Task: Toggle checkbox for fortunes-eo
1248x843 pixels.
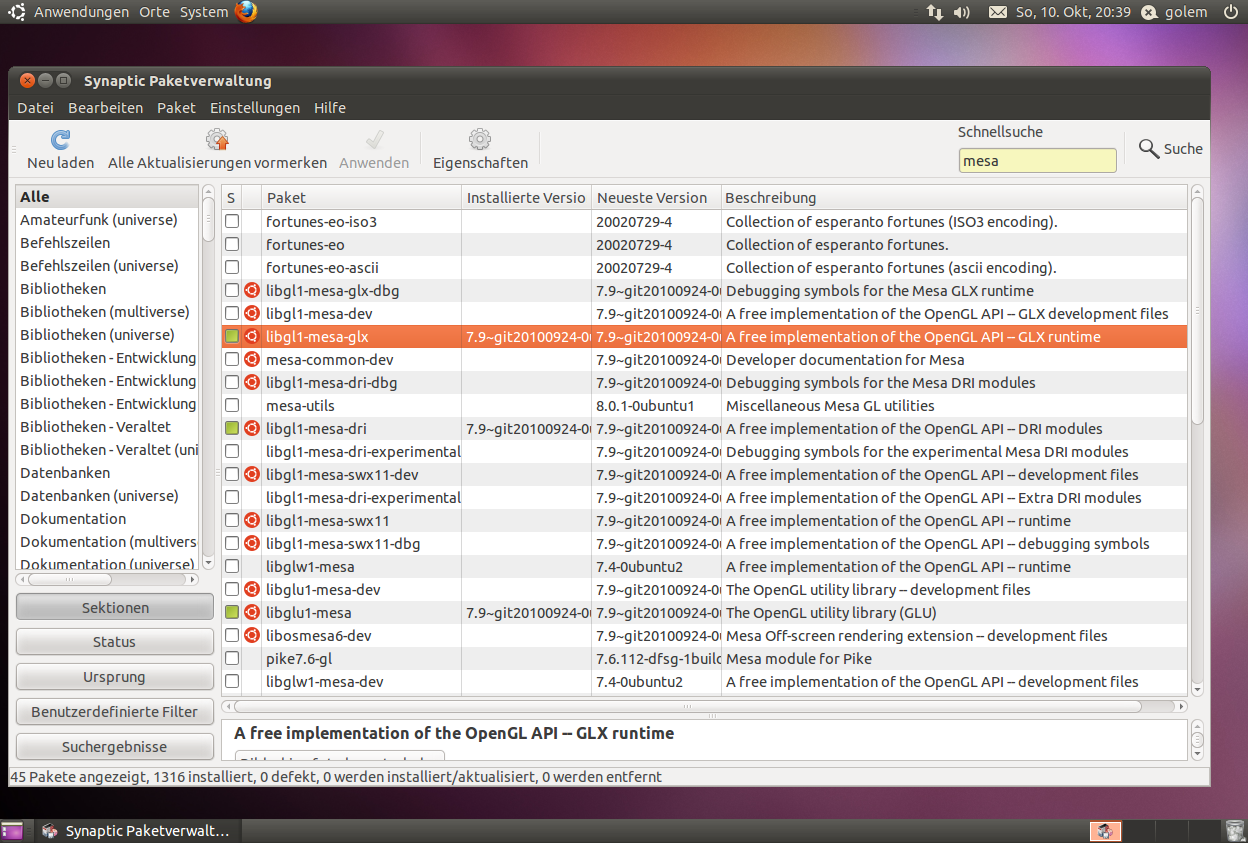Action: coord(232,244)
